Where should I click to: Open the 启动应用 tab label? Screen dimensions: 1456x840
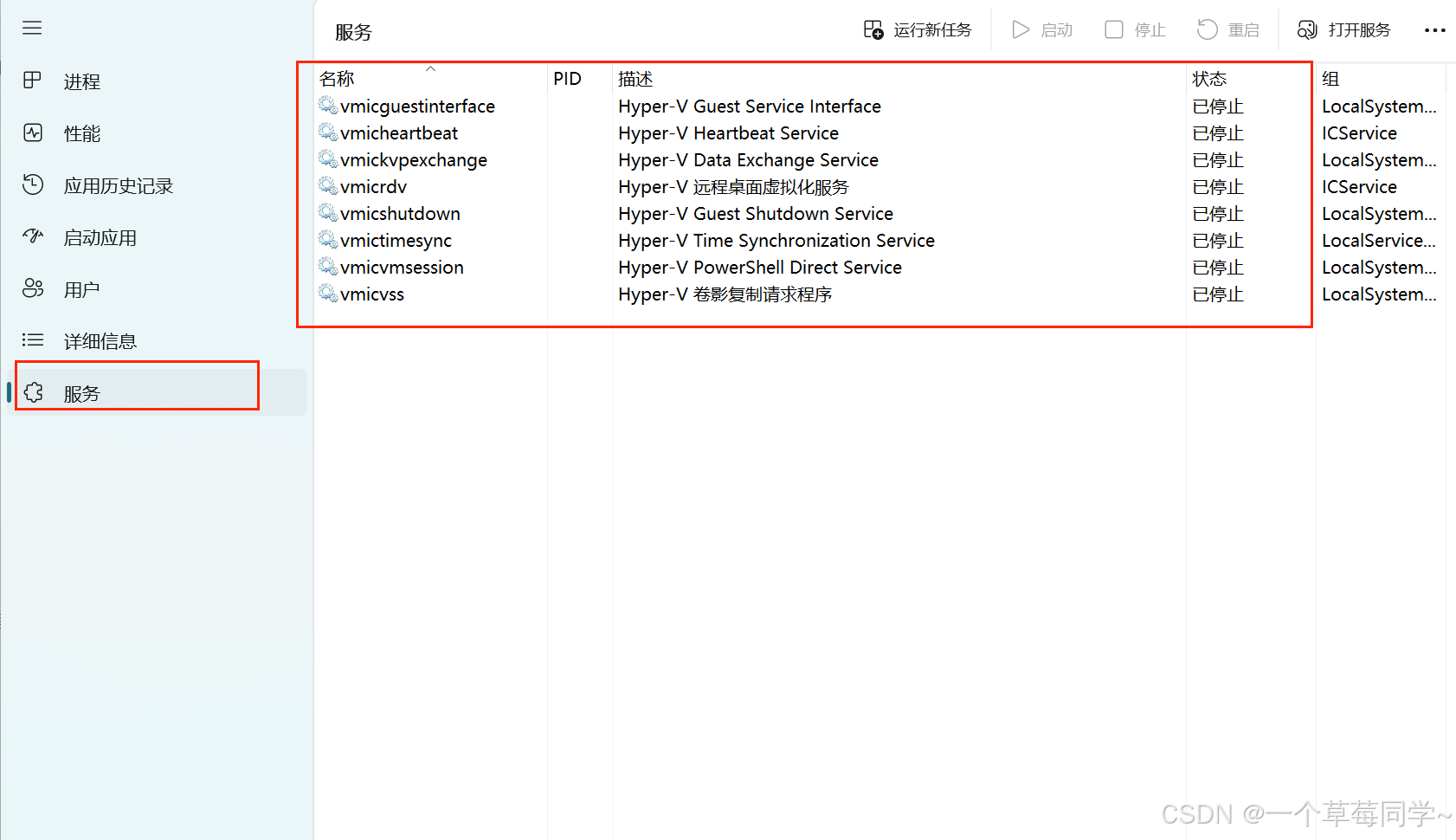(x=100, y=237)
